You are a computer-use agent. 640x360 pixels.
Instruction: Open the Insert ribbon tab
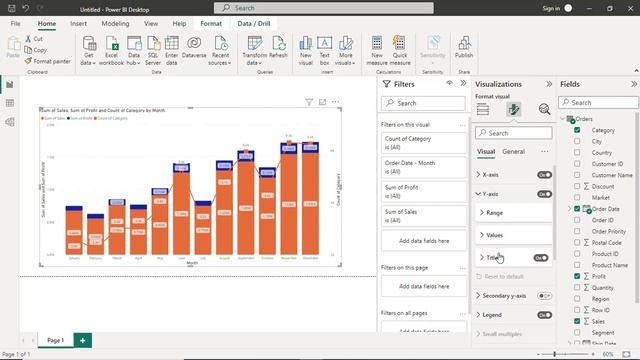pos(78,24)
